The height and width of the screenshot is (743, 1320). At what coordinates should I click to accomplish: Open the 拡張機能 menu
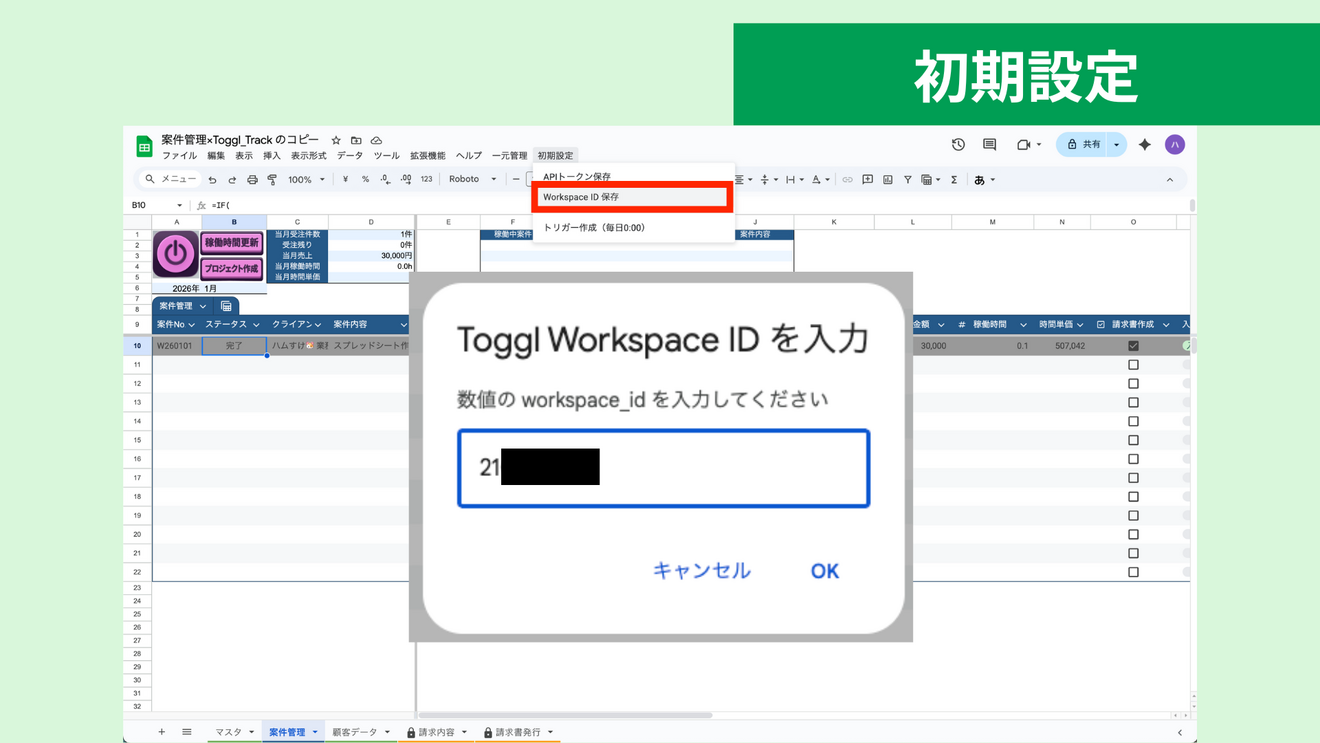[428, 156]
